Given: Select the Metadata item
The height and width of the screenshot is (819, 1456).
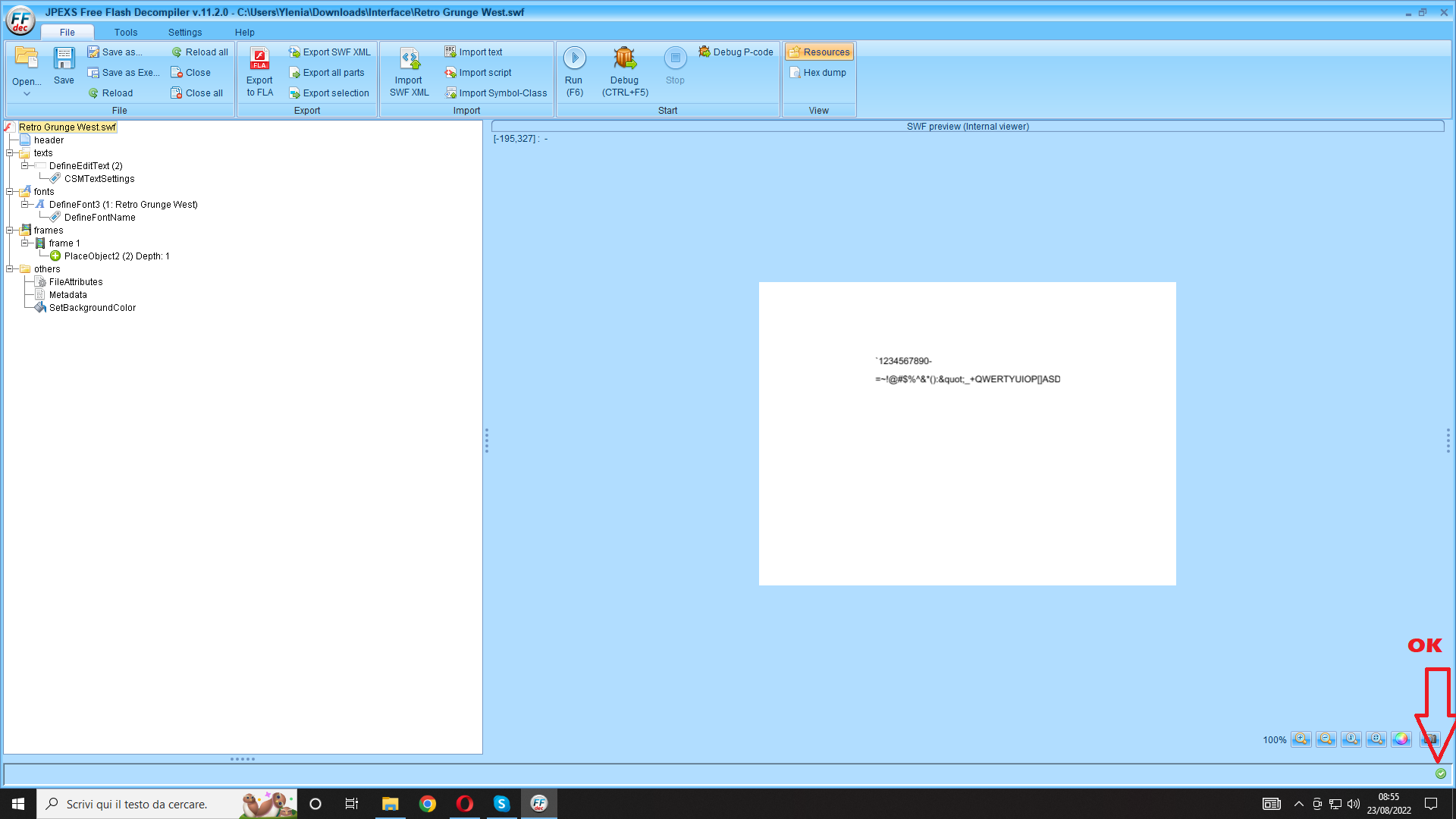Looking at the screenshot, I should (x=68, y=295).
